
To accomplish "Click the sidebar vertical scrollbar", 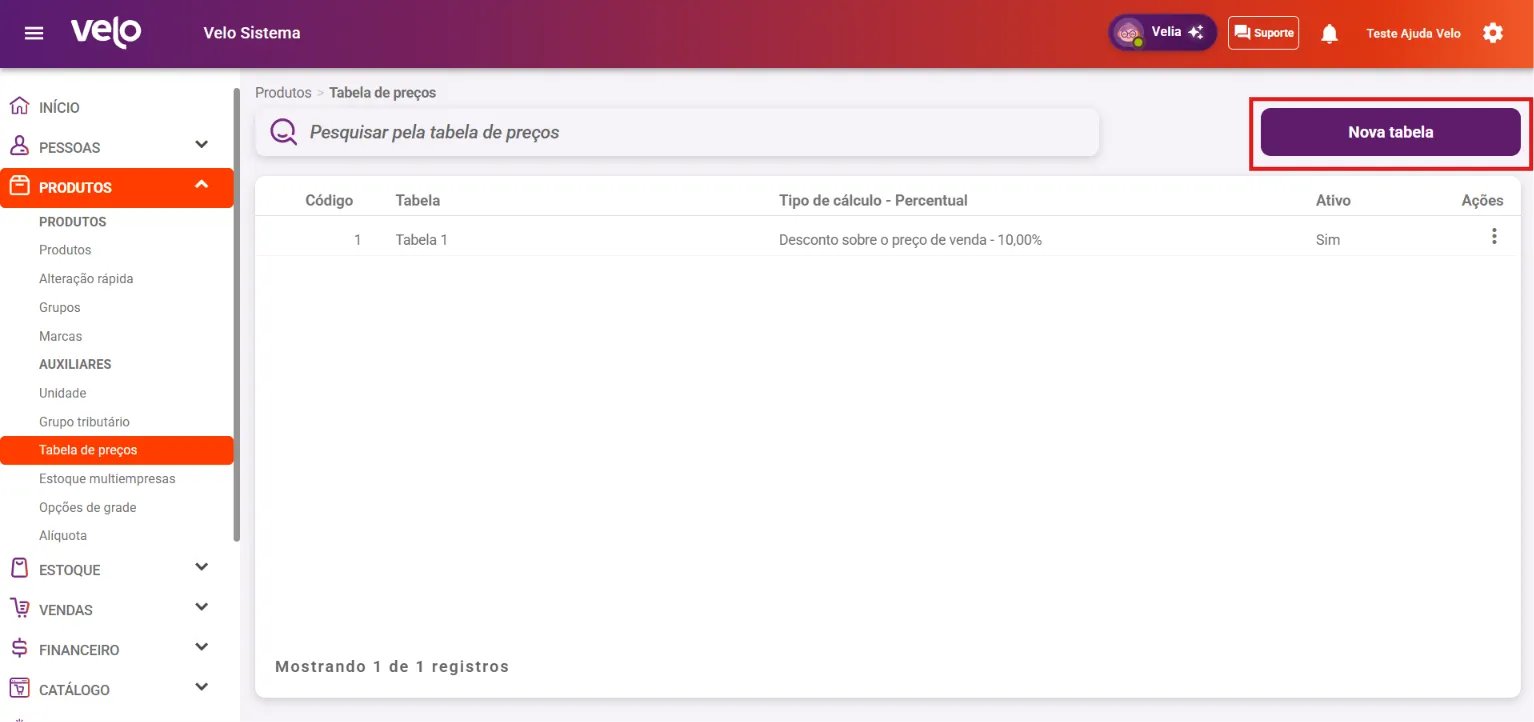I will click(x=237, y=315).
